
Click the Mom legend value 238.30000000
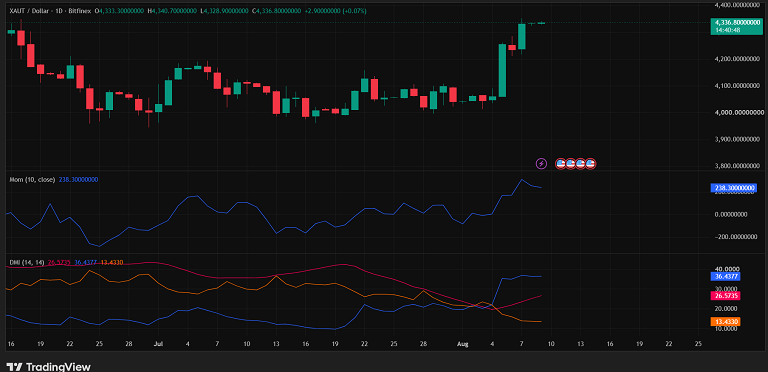[x=78, y=180]
